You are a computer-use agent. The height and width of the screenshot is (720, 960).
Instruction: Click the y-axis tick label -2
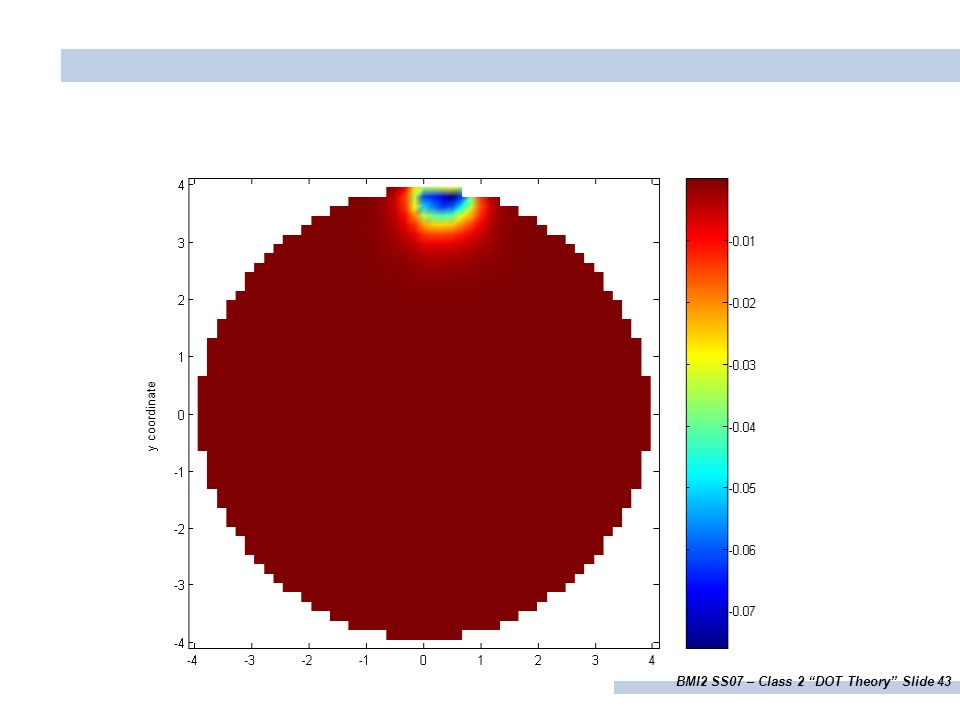179,529
